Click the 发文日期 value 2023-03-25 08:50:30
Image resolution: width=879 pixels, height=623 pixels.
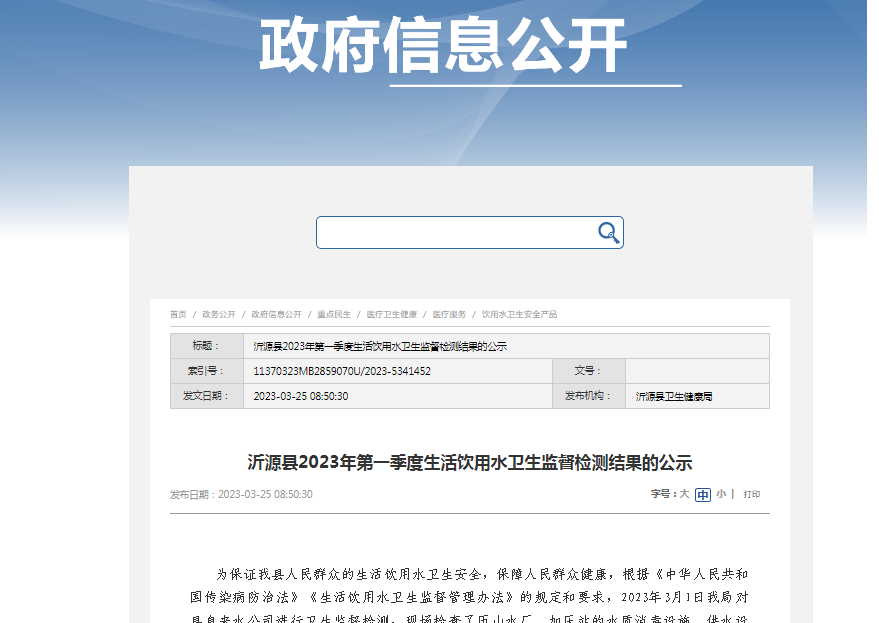pos(301,397)
